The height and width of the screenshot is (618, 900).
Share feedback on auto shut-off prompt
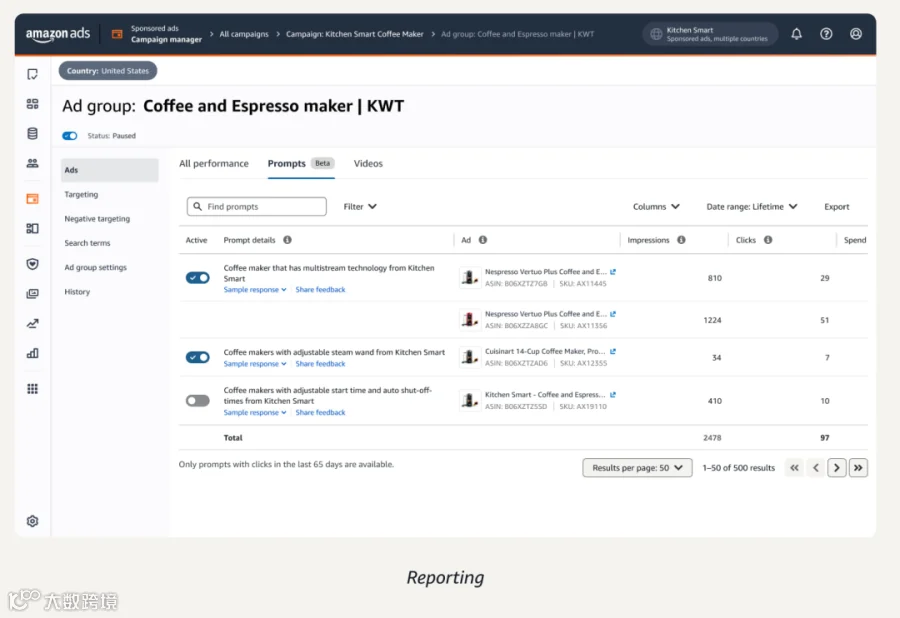pos(320,413)
